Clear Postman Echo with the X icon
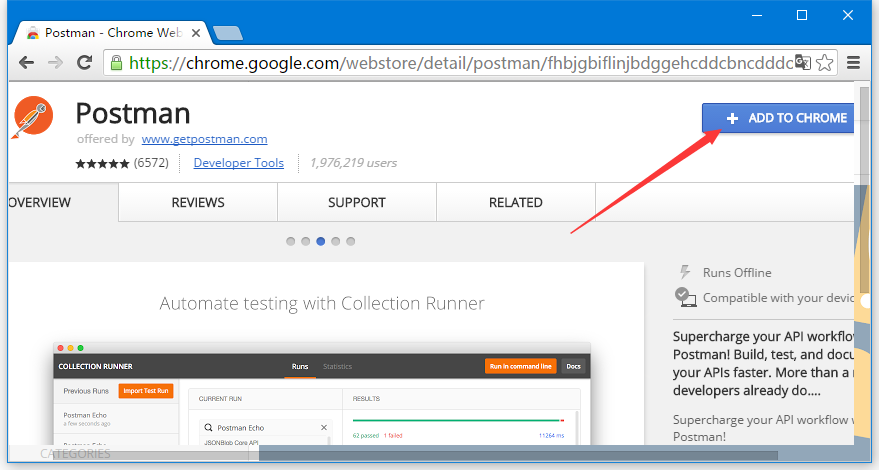Viewport: 879px width, 470px height. pos(323,427)
